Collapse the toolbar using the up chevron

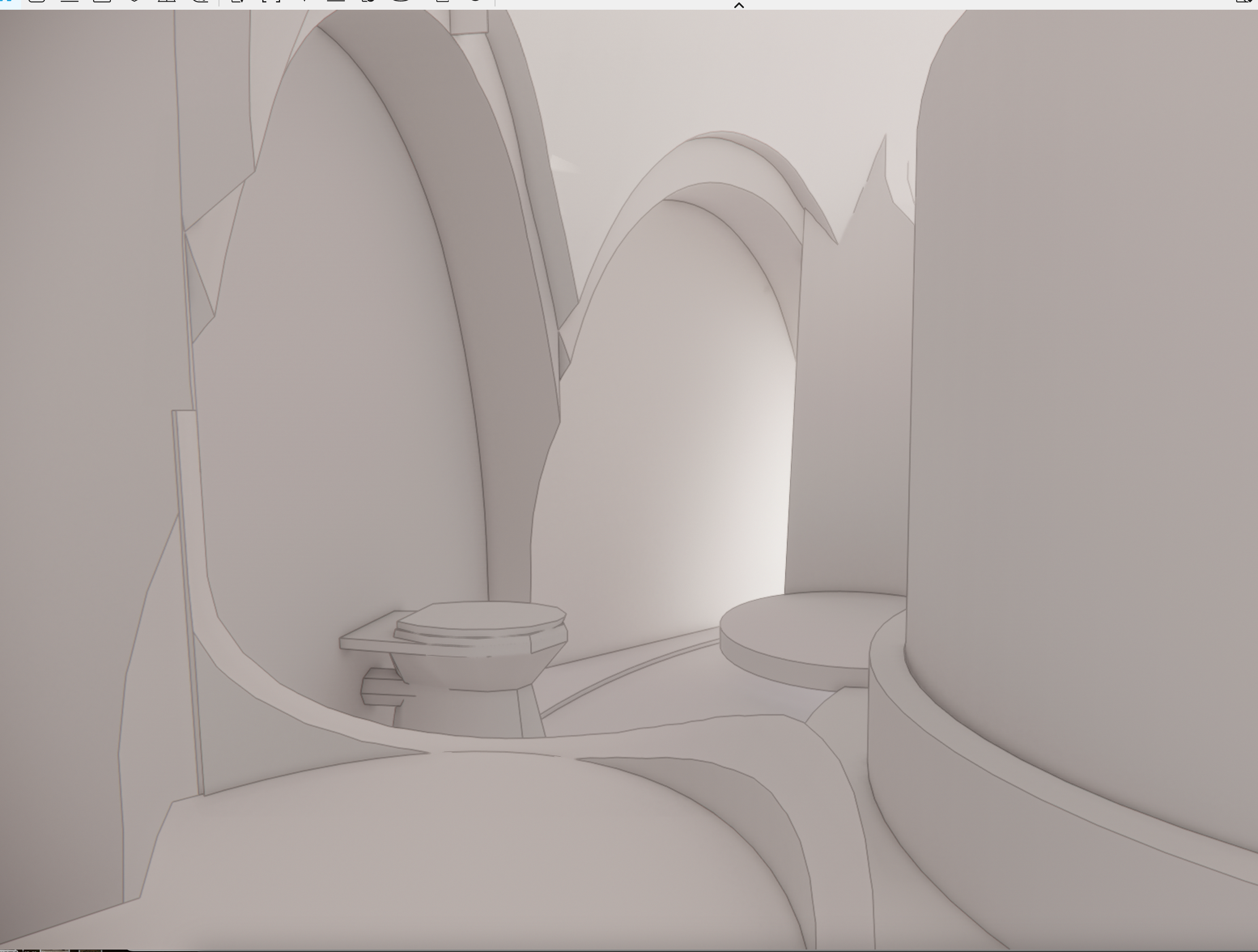coord(739,5)
